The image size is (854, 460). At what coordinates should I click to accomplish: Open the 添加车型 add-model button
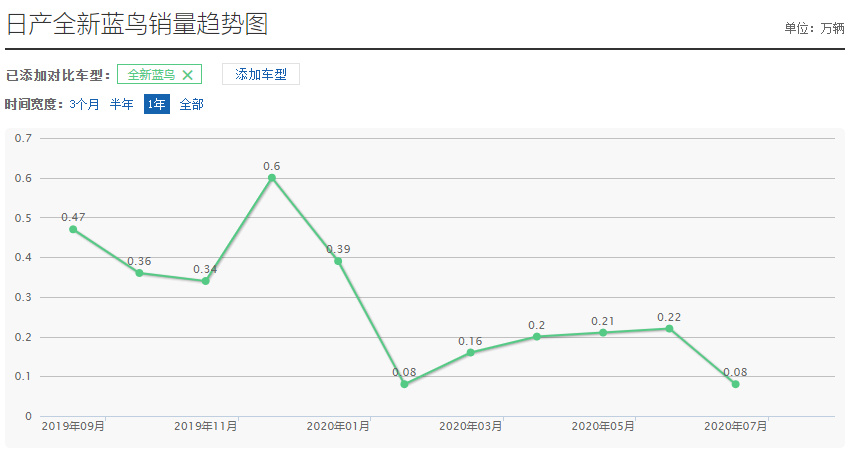pos(261,75)
